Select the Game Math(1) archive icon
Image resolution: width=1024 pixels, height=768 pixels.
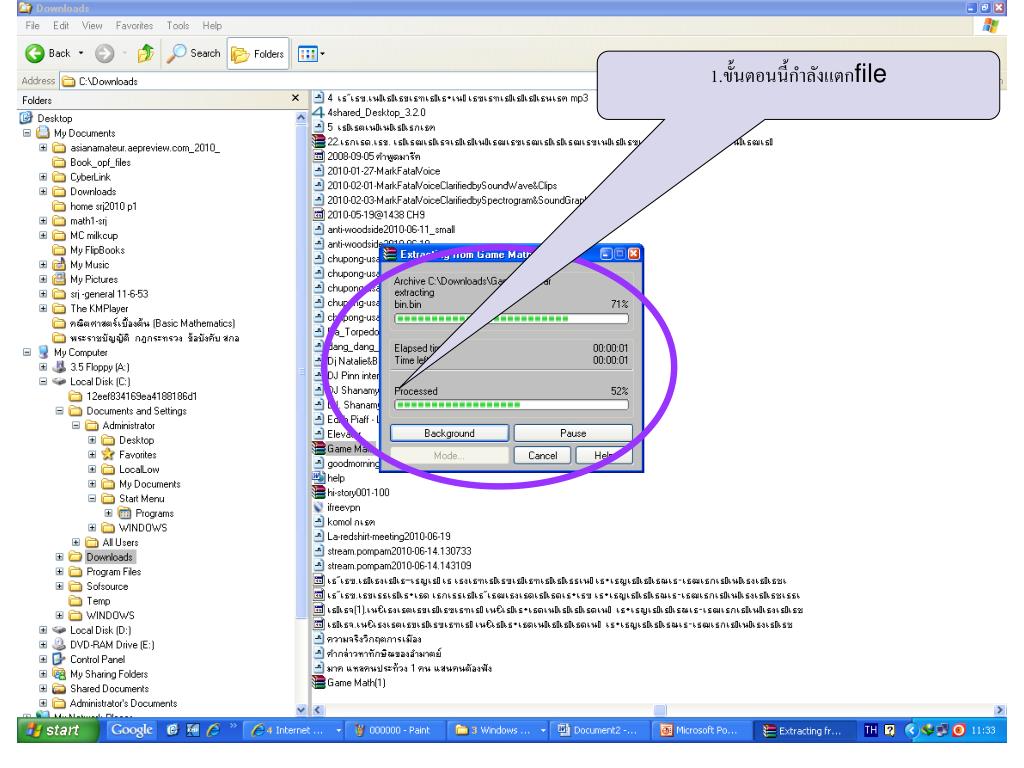pos(319,682)
